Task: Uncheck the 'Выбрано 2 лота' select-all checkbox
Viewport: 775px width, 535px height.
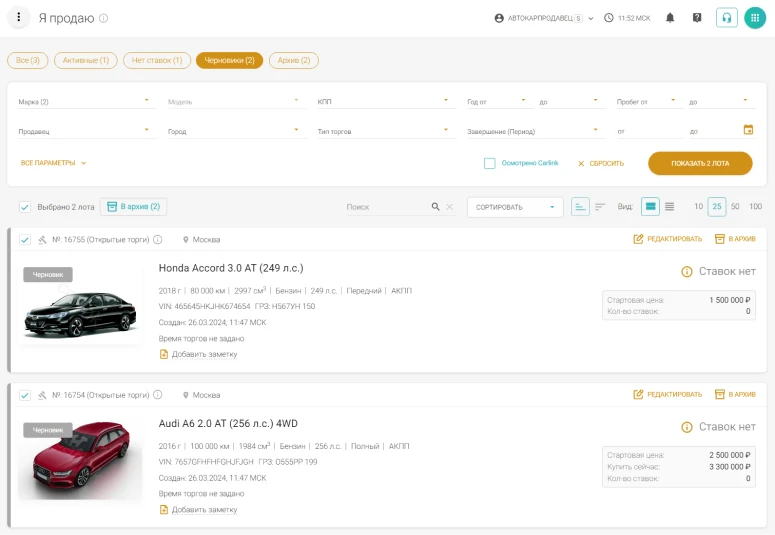Action: click(25, 207)
